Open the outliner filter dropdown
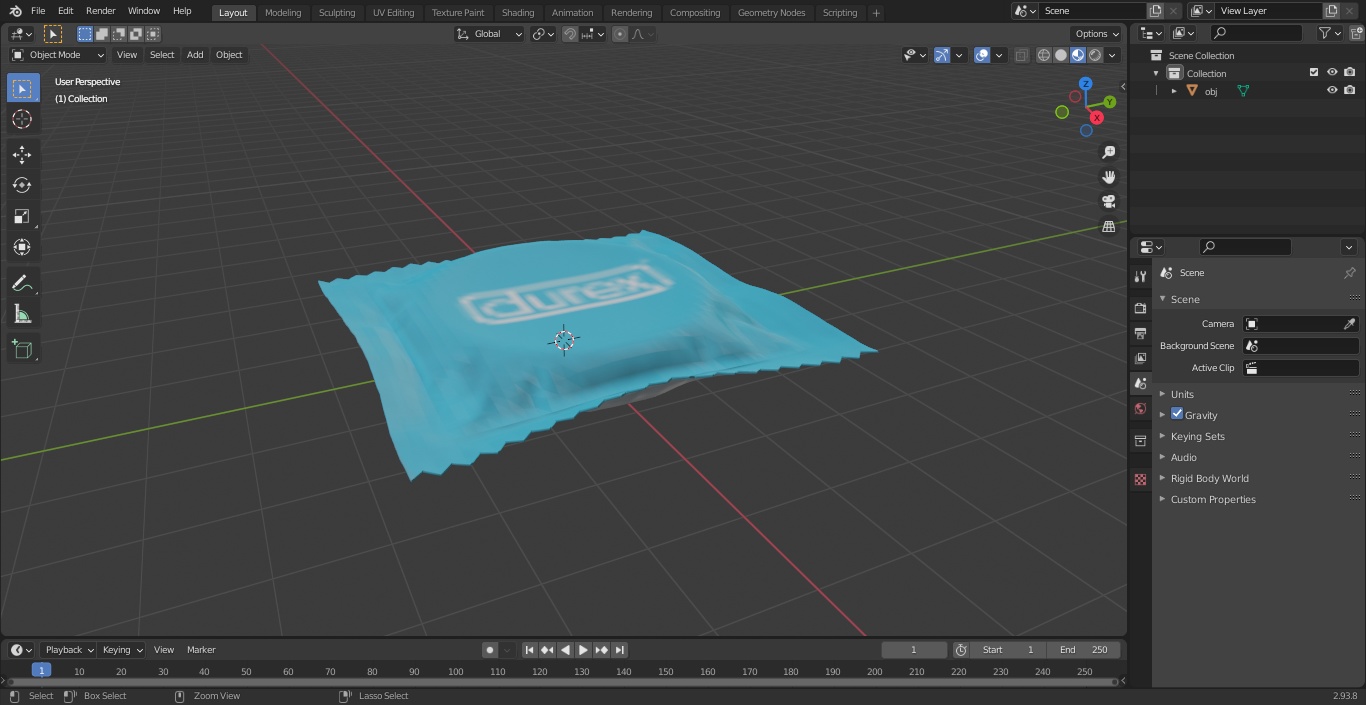The image size is (1366, 705). (1329, 33)
